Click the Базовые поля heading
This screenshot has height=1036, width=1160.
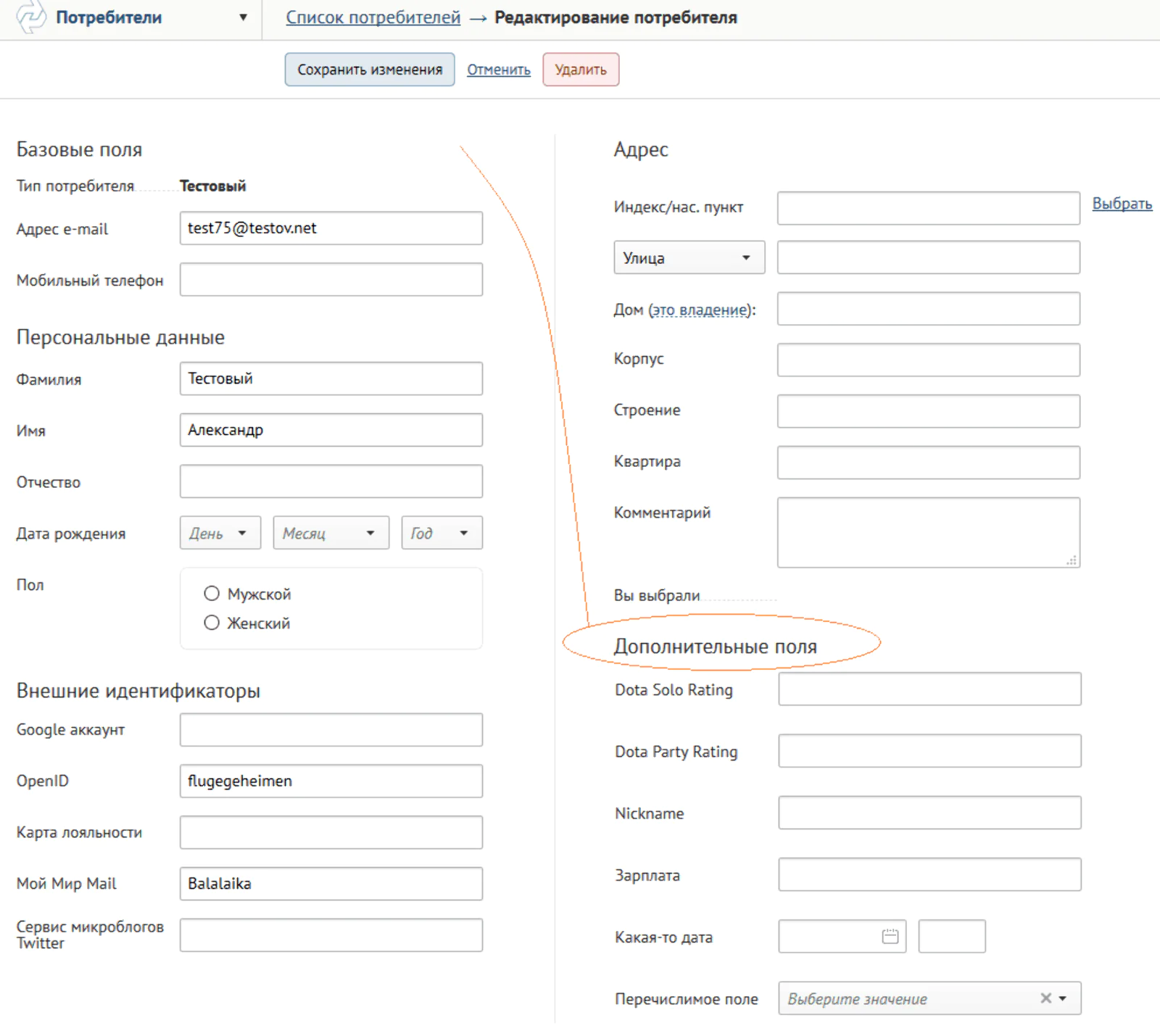pyautogui.click(x=79, y=149)
